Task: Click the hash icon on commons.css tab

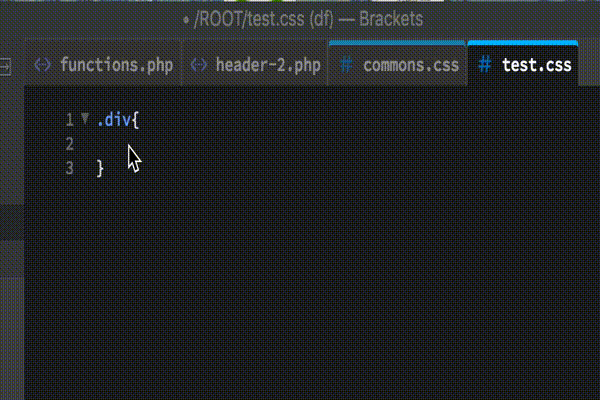Action: click(346, 65)
